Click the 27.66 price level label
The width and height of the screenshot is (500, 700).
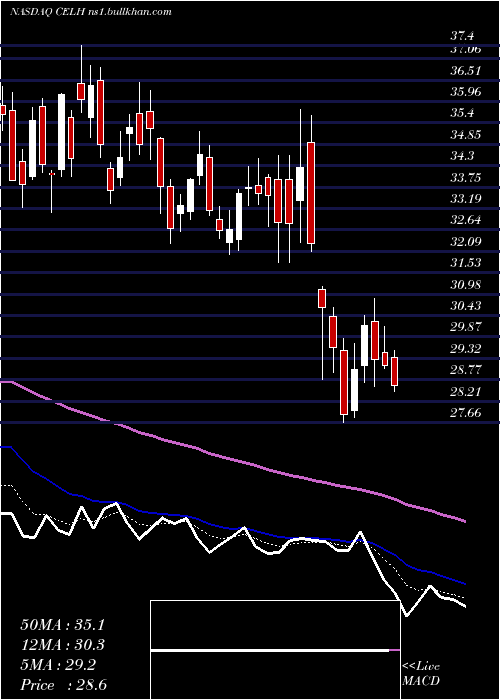[466, 412]
